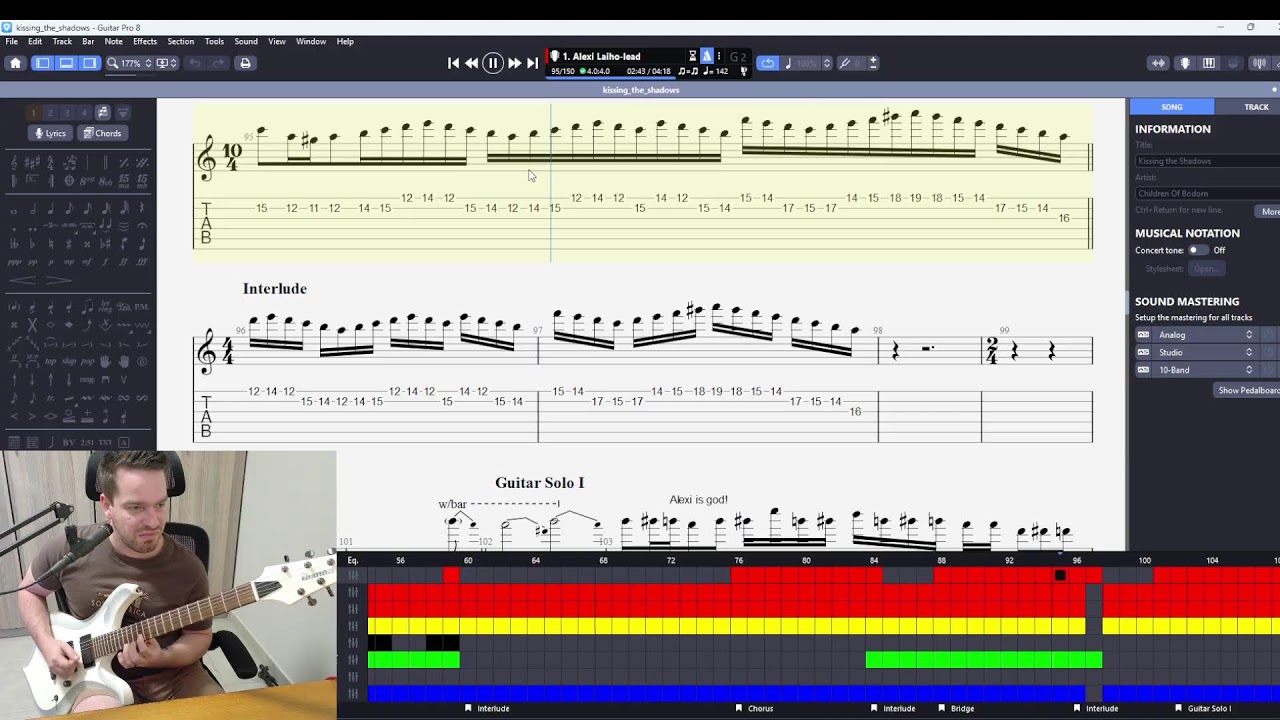Click the song progress bar in LCD
Screen dimensions: 1280x720
pos(612,78)
